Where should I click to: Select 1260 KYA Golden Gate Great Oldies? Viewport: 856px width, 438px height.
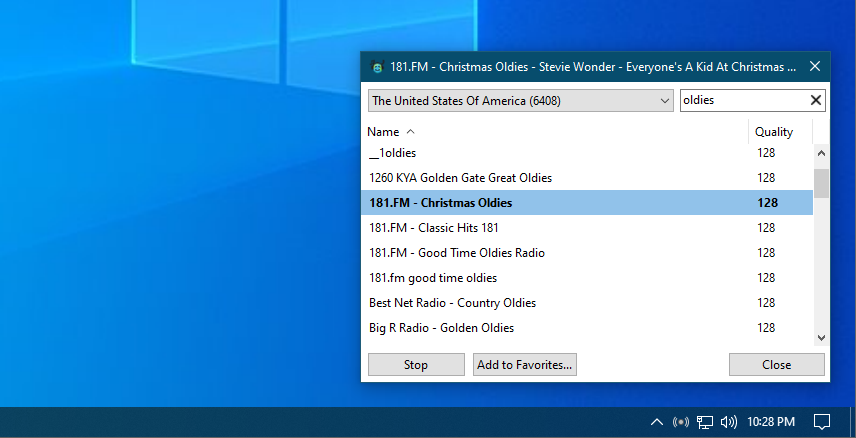coord(587,178)
